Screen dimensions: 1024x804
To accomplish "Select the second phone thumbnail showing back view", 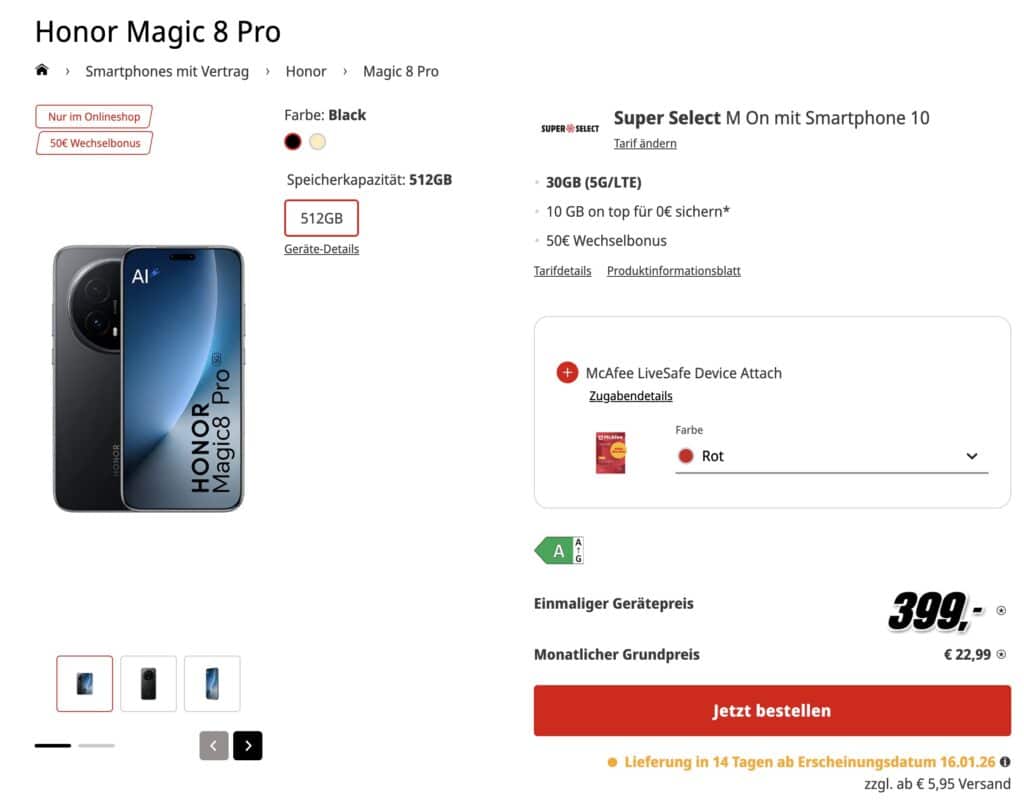I will pos(148,684).
